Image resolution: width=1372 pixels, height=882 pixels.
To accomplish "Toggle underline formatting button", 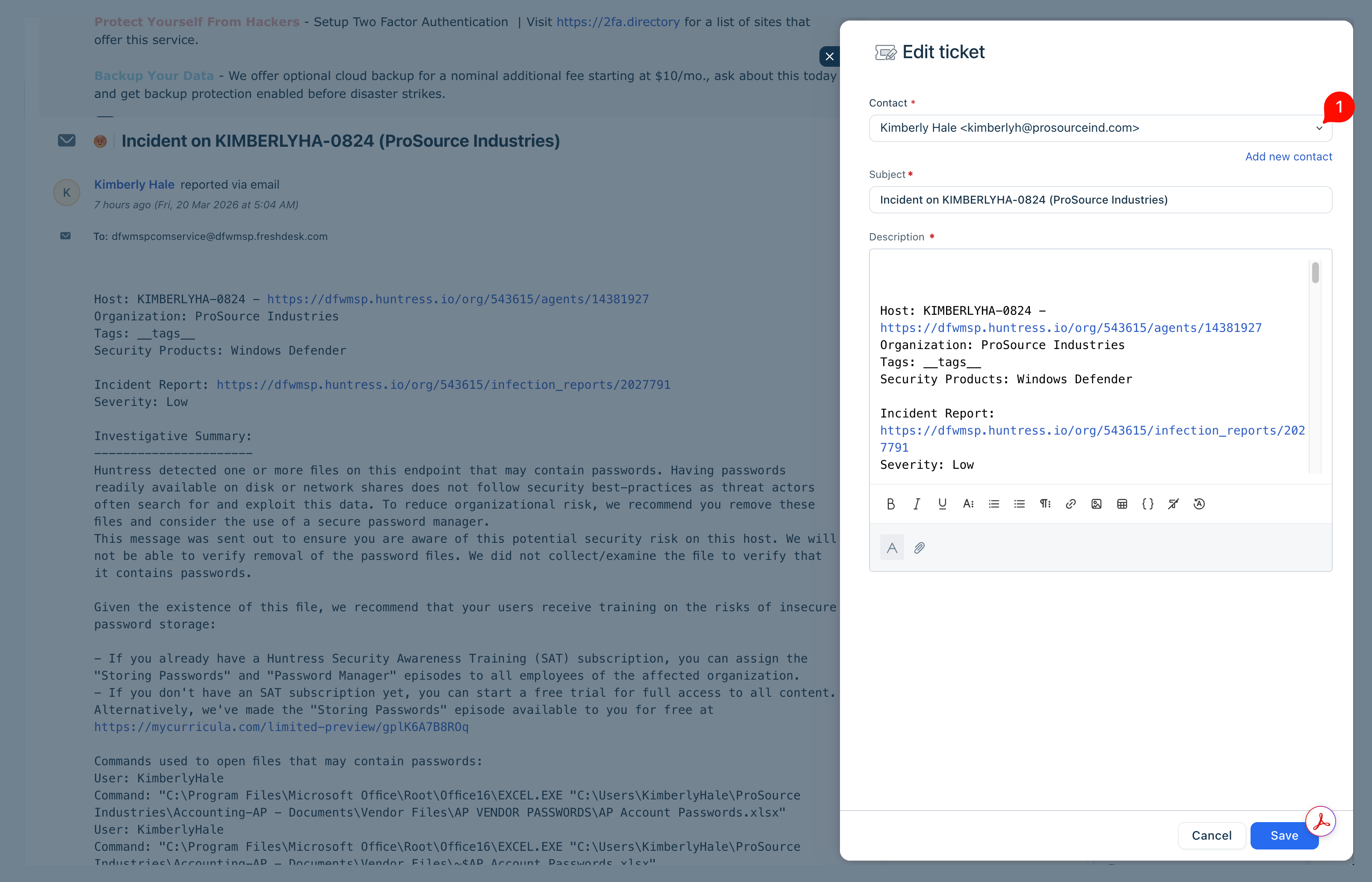I will 942,504.
